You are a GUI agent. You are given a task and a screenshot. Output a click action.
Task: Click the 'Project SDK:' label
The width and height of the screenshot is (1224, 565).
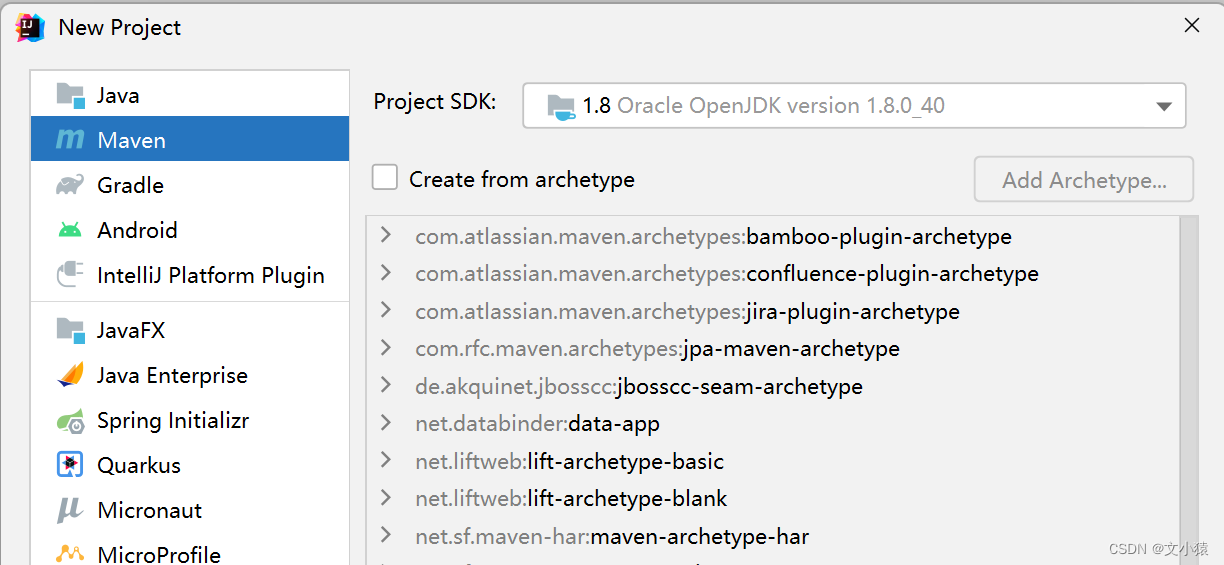(x=434, y=102)
